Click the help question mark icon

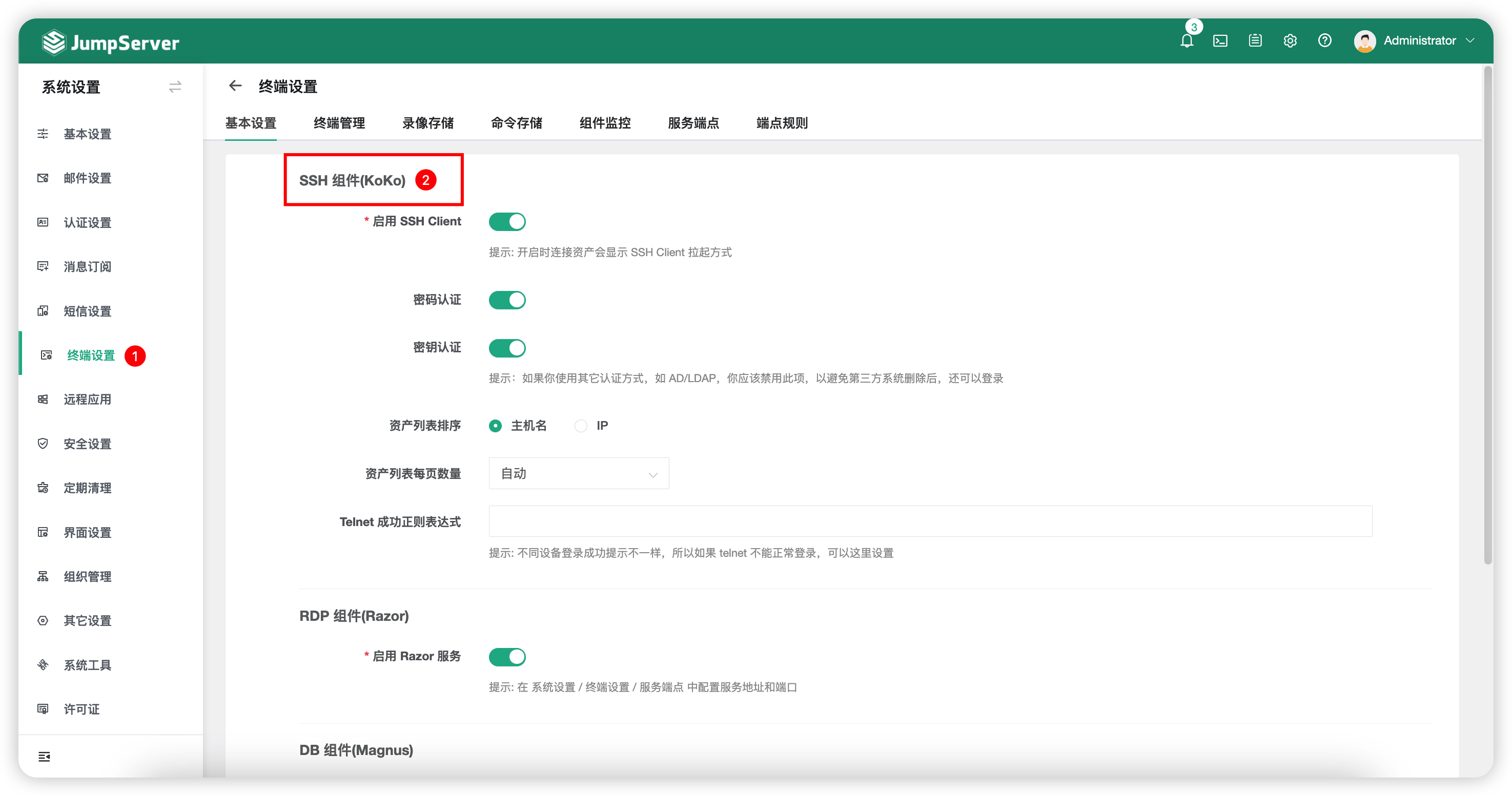[x=1324, y=40]
